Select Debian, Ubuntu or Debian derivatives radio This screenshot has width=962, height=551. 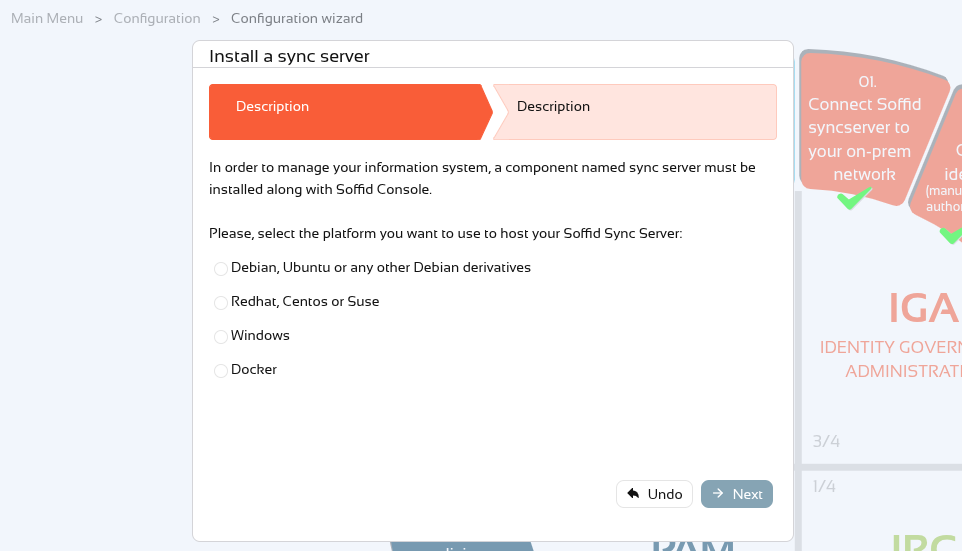click(221, 269)
